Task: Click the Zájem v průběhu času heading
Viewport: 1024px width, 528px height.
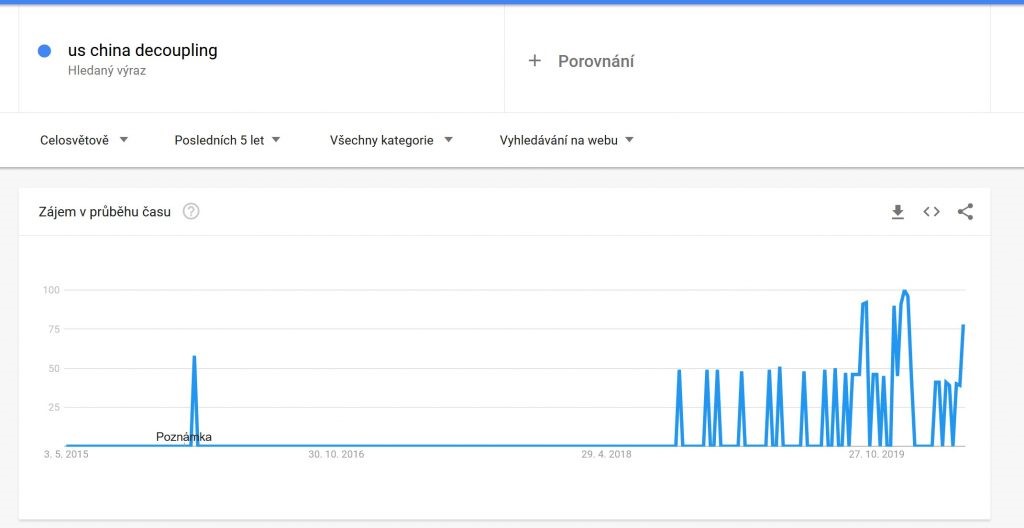Action: click(105, 212)
